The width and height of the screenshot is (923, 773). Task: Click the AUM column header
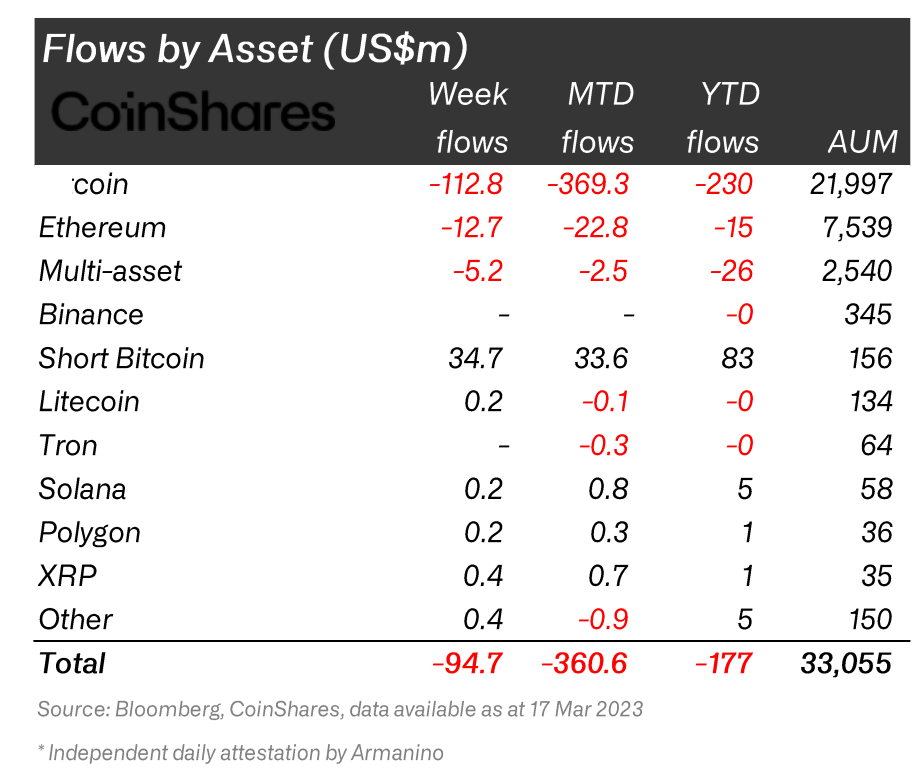863,142
